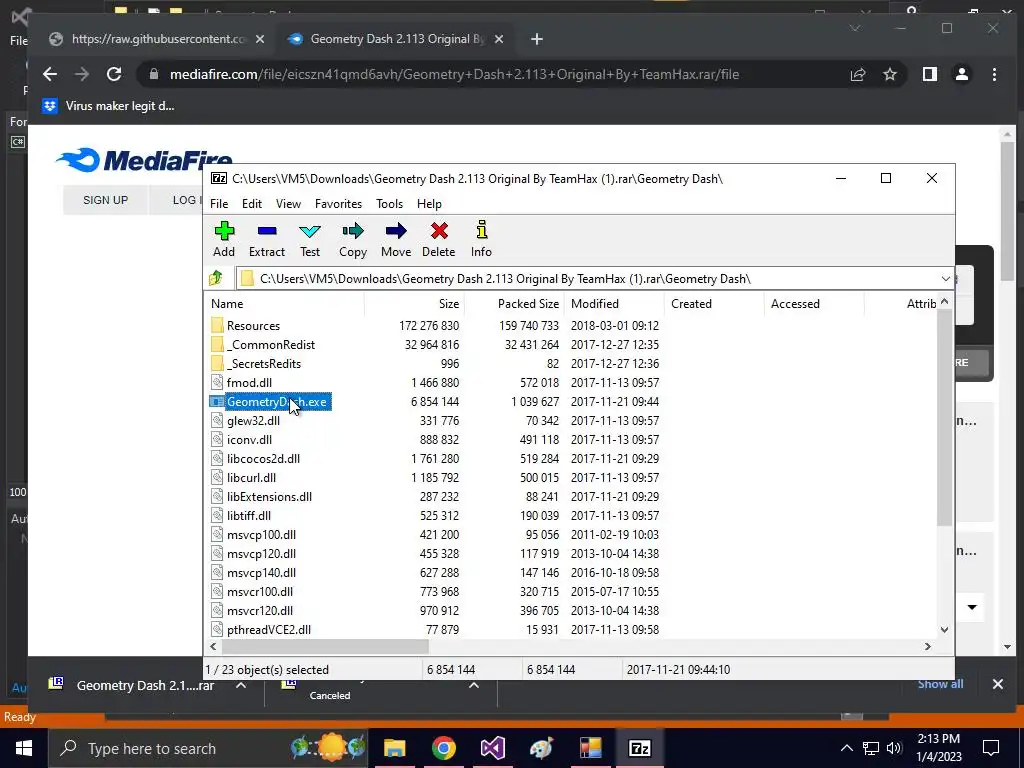Close the Geometry Dash 2.113 Chrome tab
The image size is (1024, 768).
(499, 39)
